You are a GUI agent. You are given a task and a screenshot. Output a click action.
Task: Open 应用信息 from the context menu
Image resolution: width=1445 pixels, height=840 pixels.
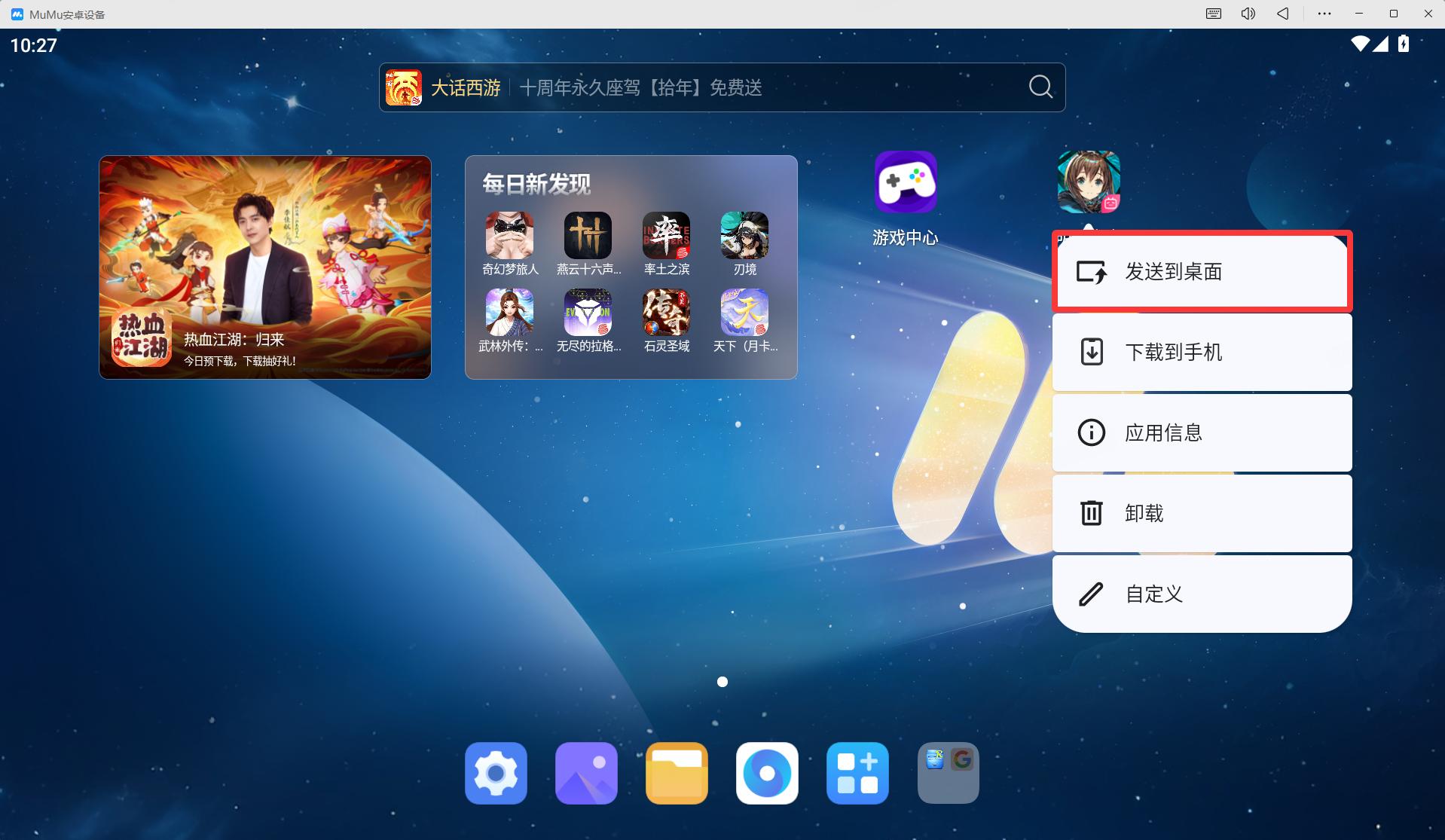tap(1202, 433)
